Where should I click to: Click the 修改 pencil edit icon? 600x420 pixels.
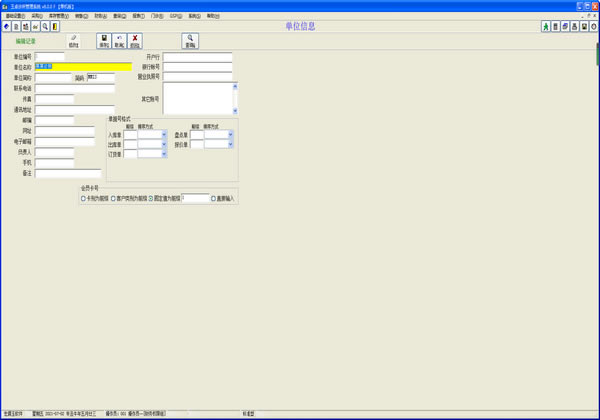click(73, 40)
